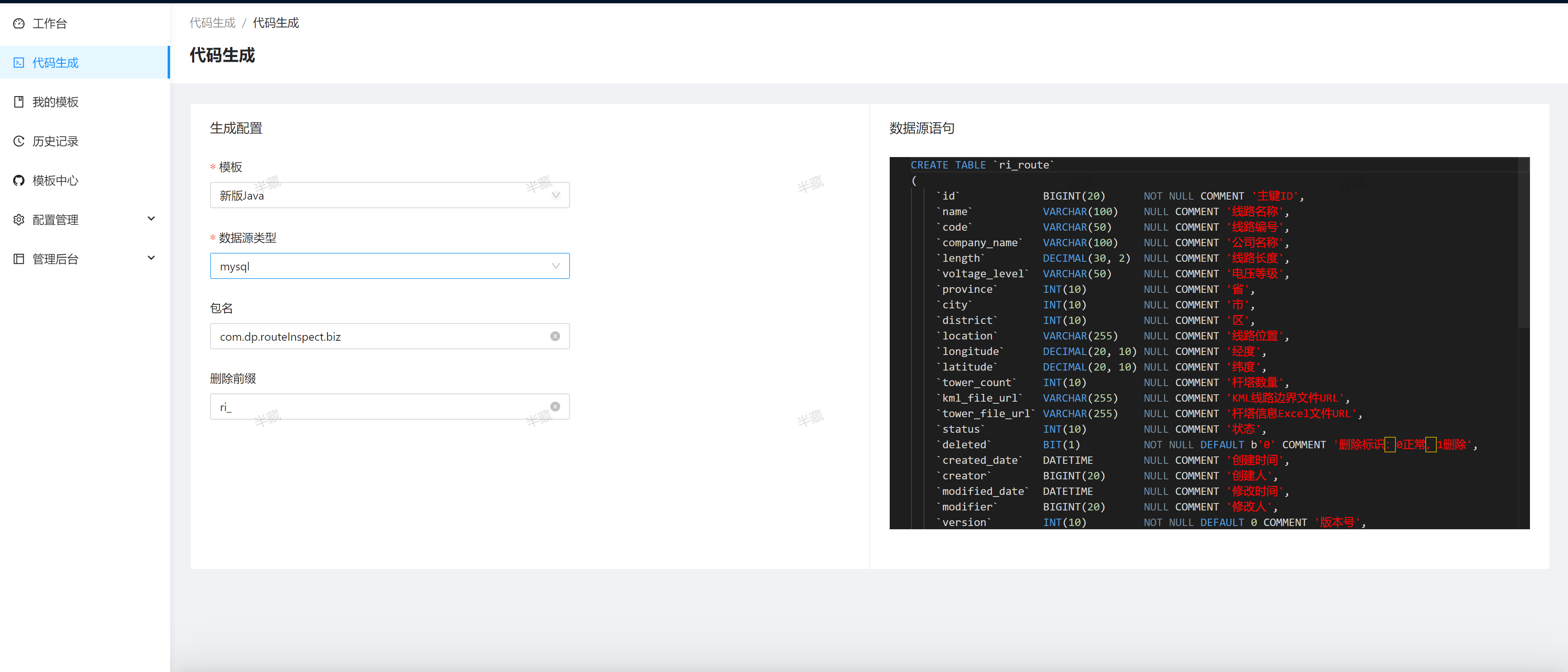Click the `modifier` column line
This screenshot has height=672, width=1568.
(x=1107, y=507)
